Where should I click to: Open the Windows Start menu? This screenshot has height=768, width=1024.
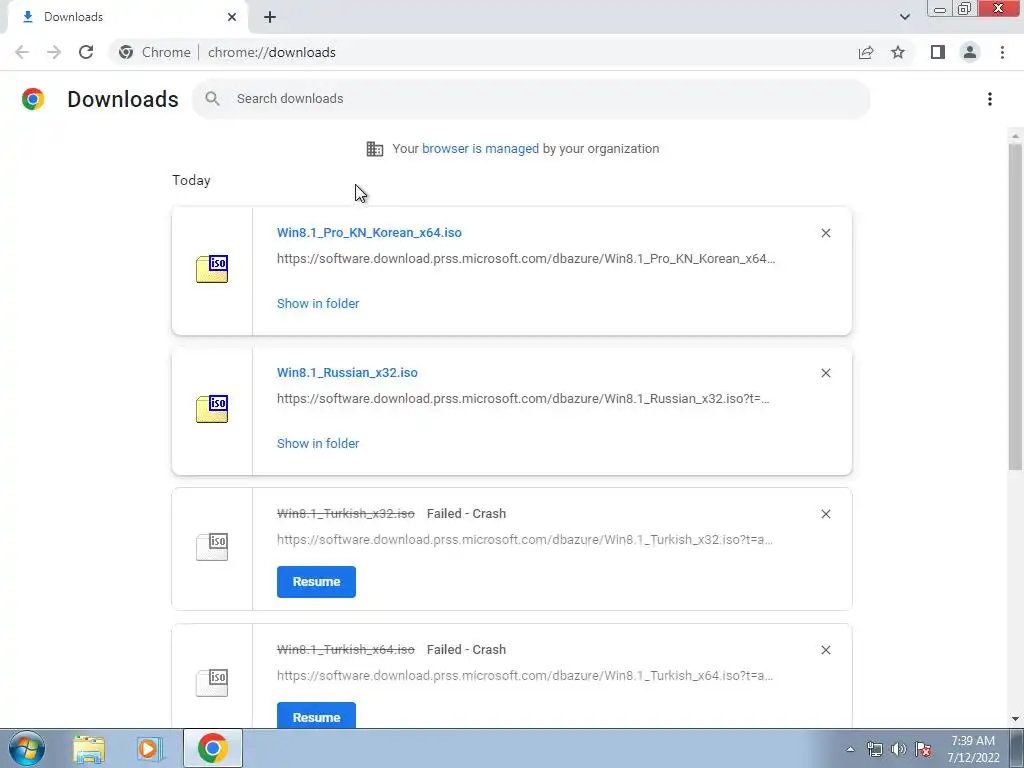point(27,748)
